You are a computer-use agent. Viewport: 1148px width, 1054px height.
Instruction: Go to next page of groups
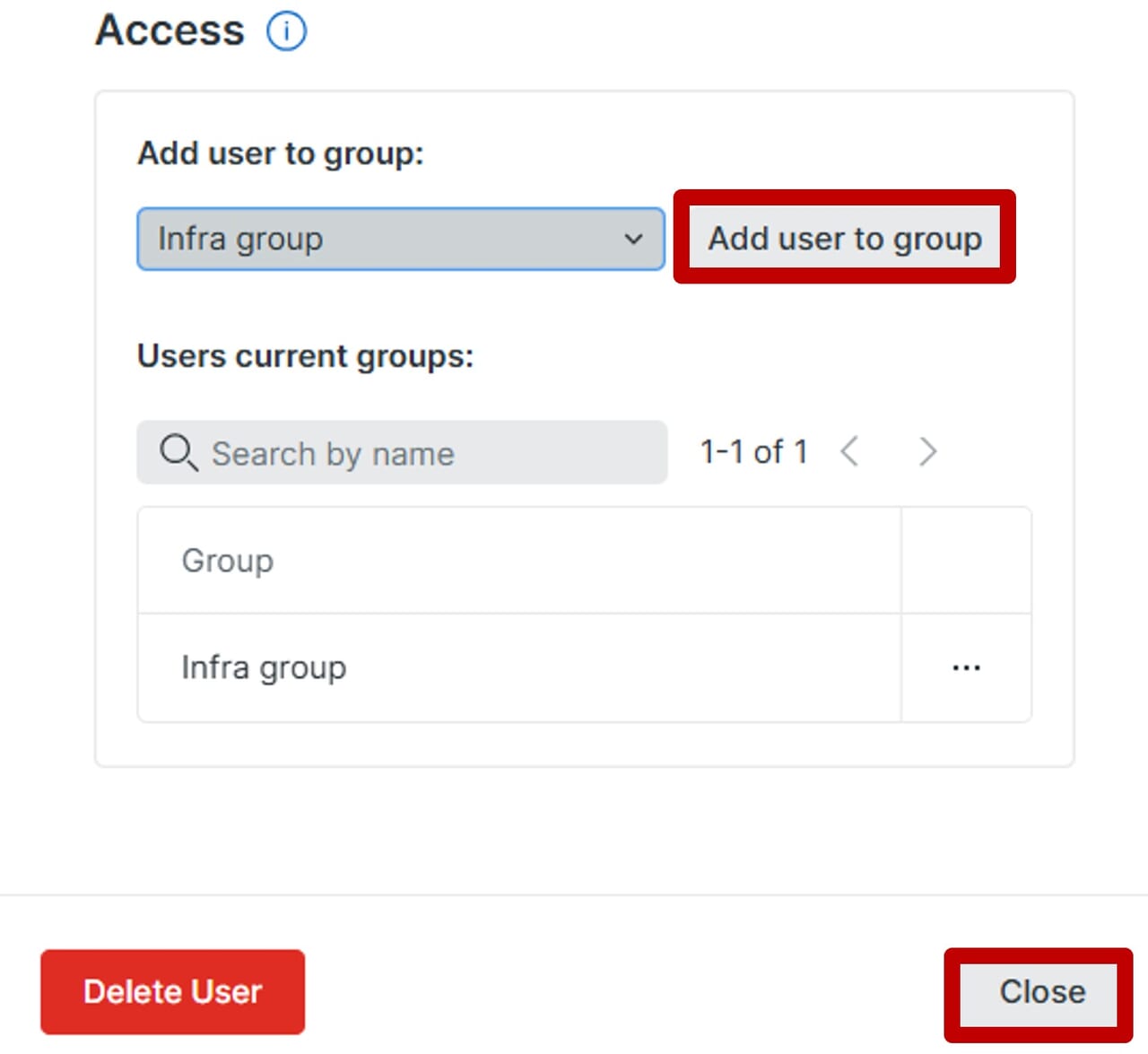(927, 451)
